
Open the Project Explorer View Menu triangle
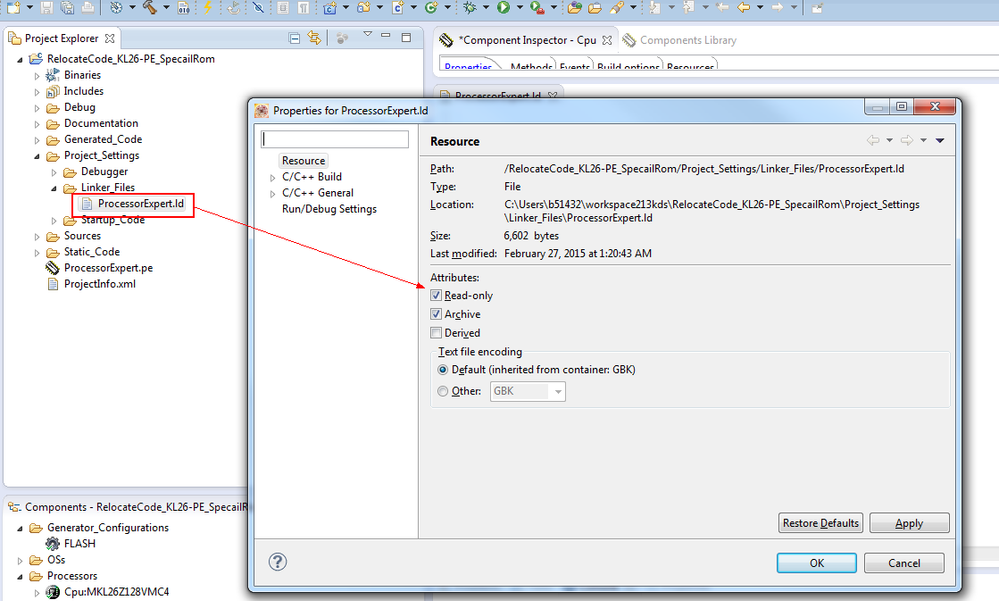(x=368, y=34)
